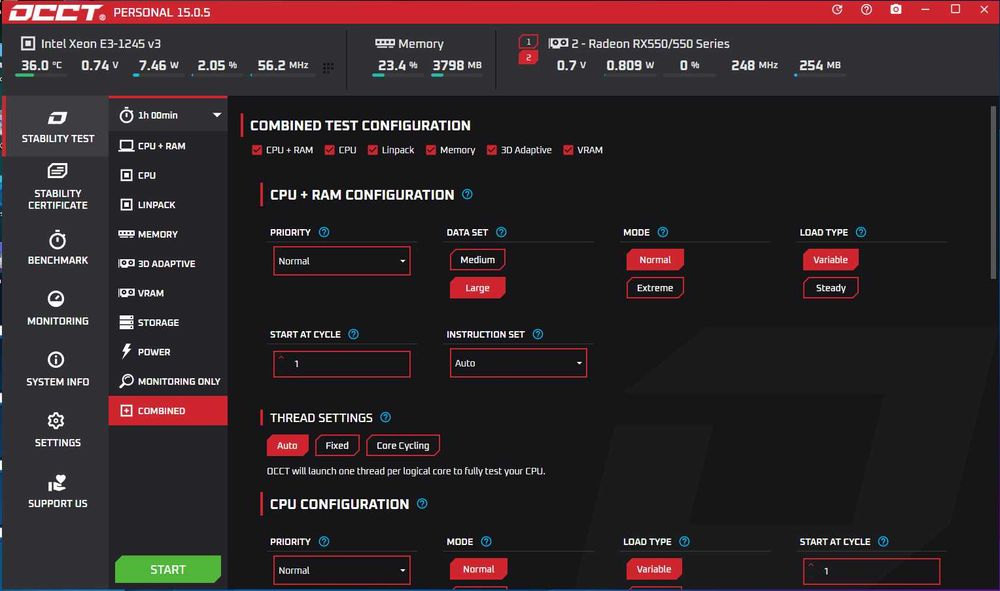Click help icon beside CPU + RAM Mode
Image resolution: width=1000 pixels, height=591 pixels.
663,232
